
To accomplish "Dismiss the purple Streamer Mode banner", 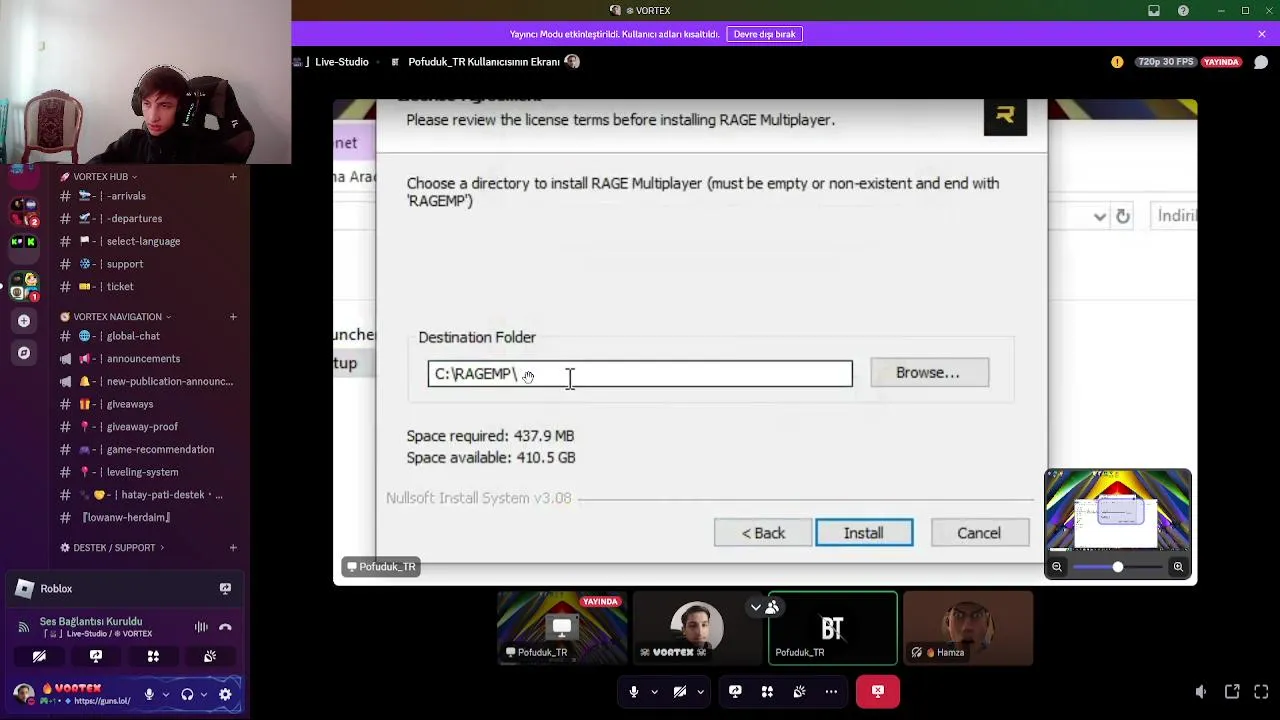I will pyautogui.click(x=1262, y=34).
